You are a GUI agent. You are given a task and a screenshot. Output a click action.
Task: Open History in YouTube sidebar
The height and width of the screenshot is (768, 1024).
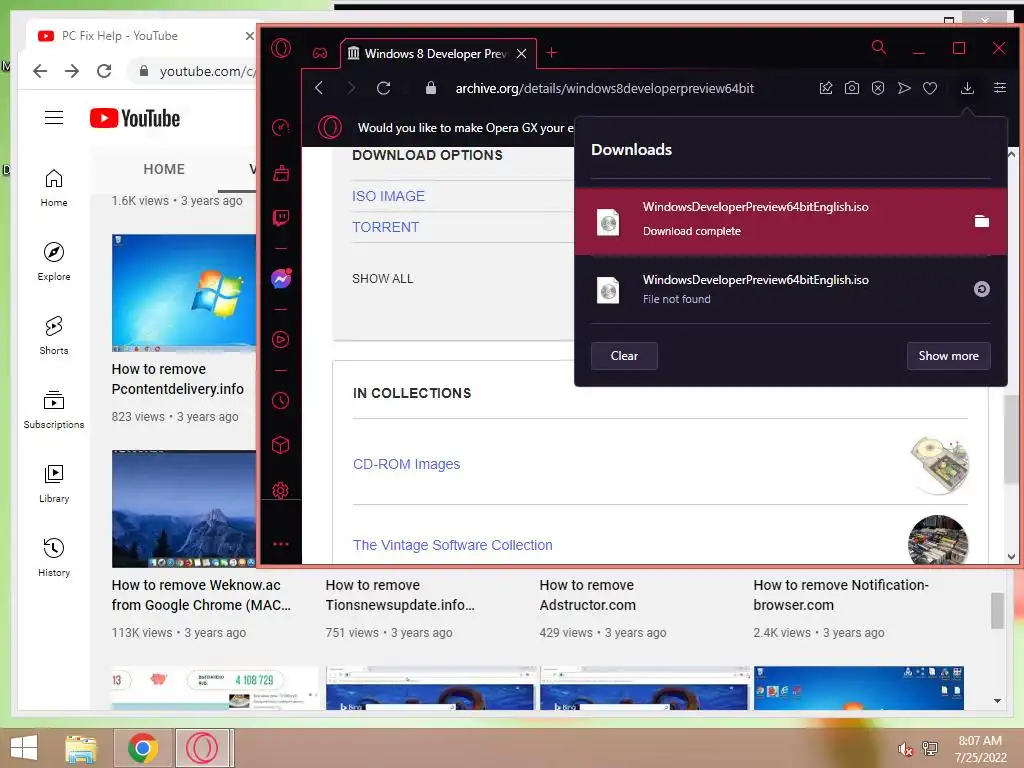54,557
